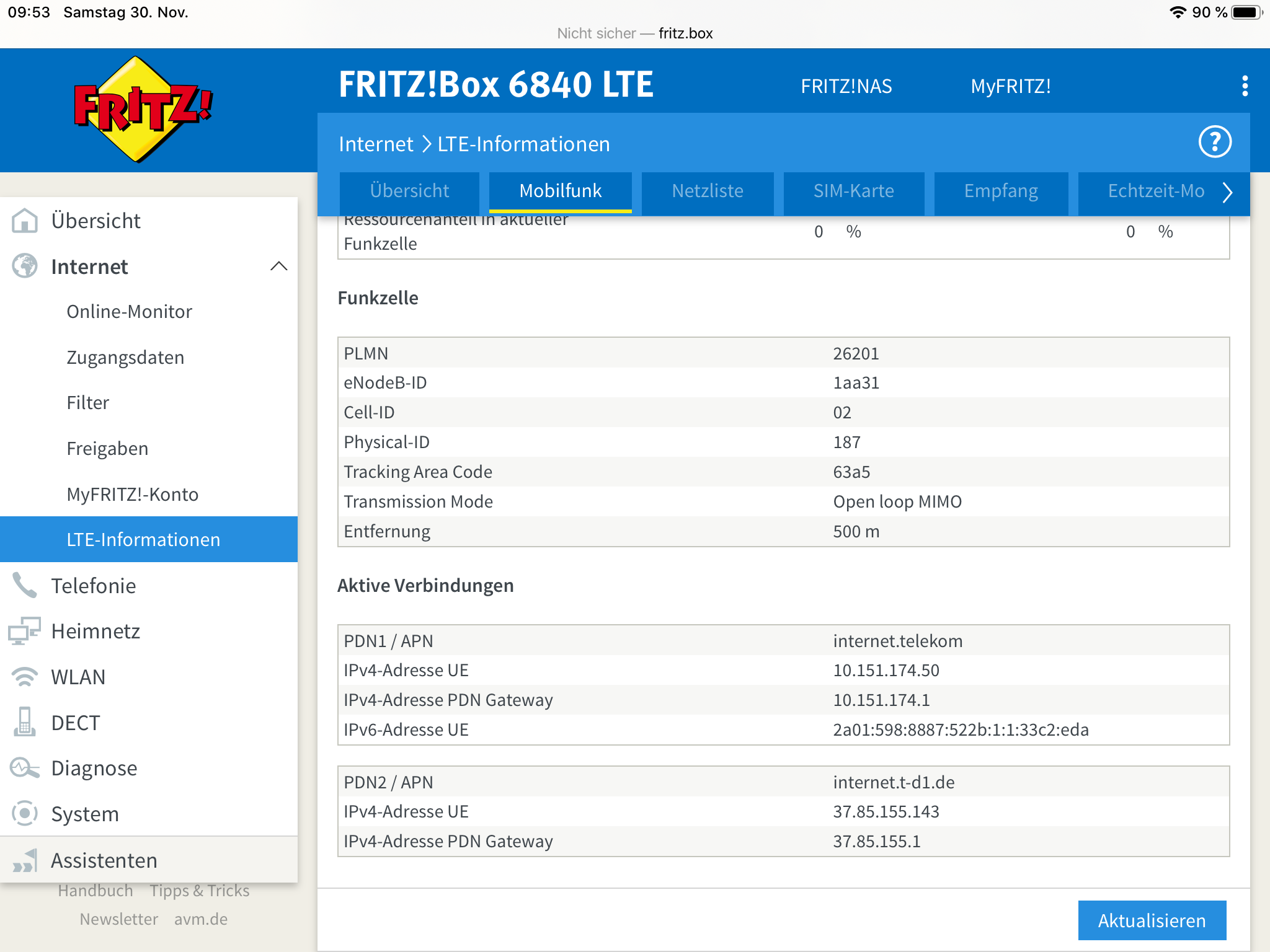This screenshot has width=1270, height=952.
Task: Collapse the Internet menu section
Action: [x=278, y=267]
